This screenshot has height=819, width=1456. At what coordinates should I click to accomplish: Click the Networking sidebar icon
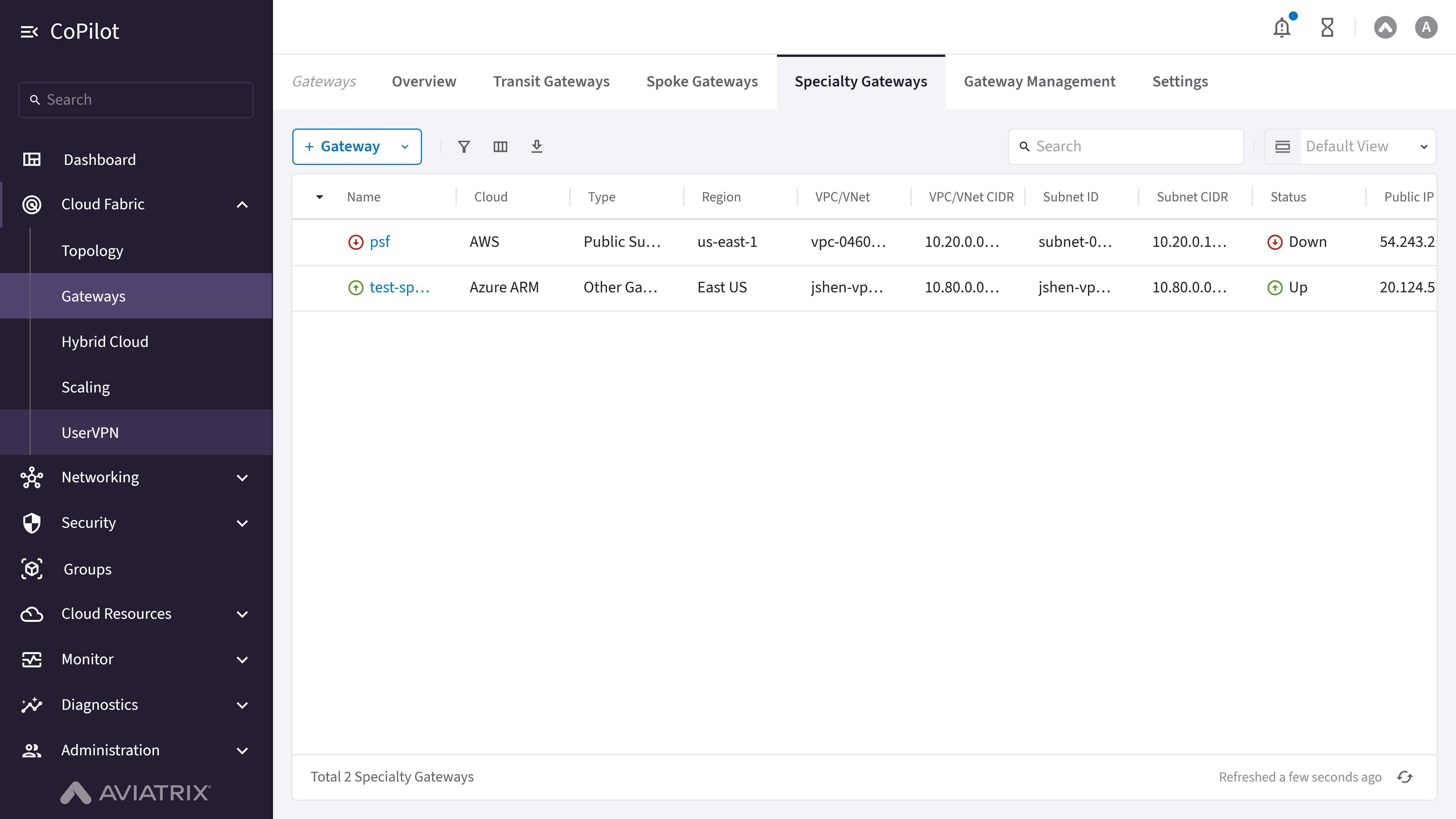32,478
